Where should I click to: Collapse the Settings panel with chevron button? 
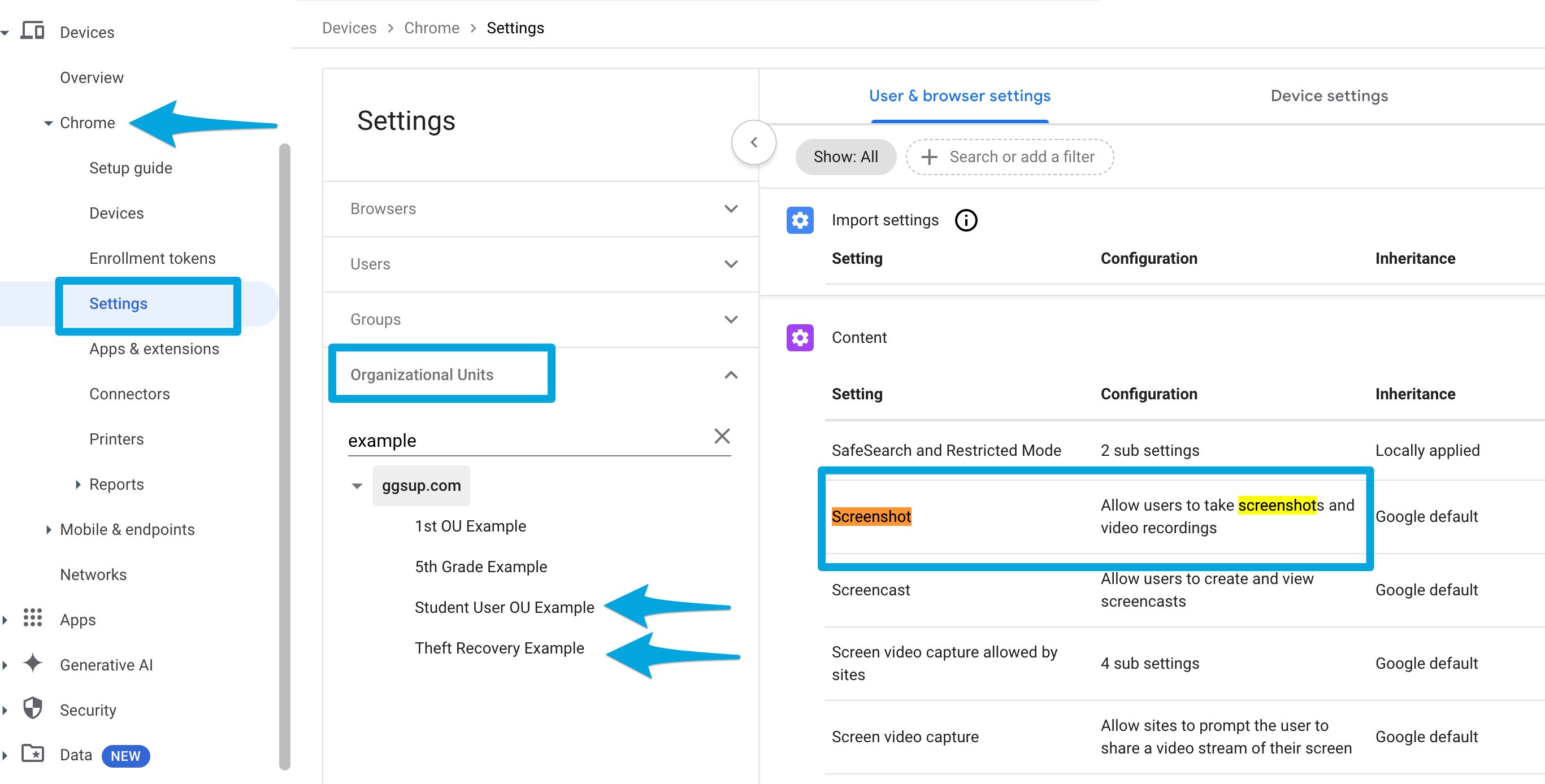tap(753, 143)
